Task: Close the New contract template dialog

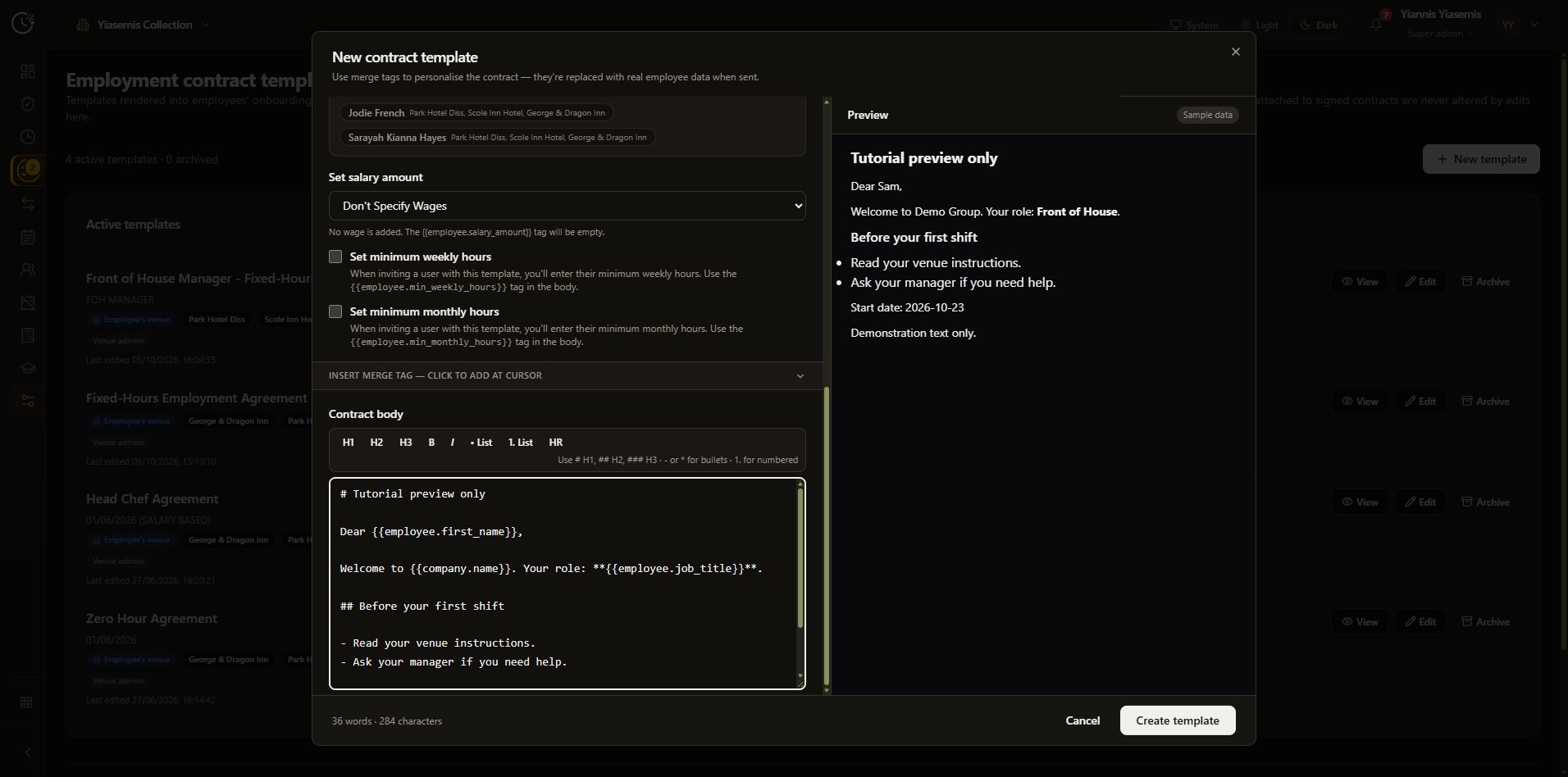Action: (1235, 52)
